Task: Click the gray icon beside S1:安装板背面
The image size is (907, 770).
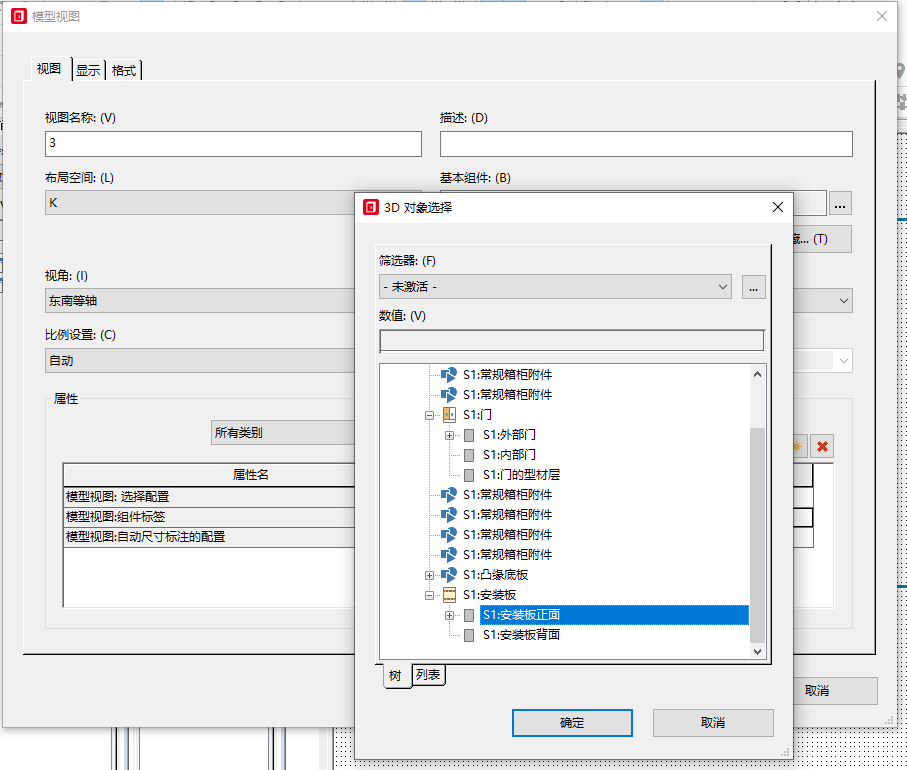Action: pyautogui.click(x=469, y=635)
